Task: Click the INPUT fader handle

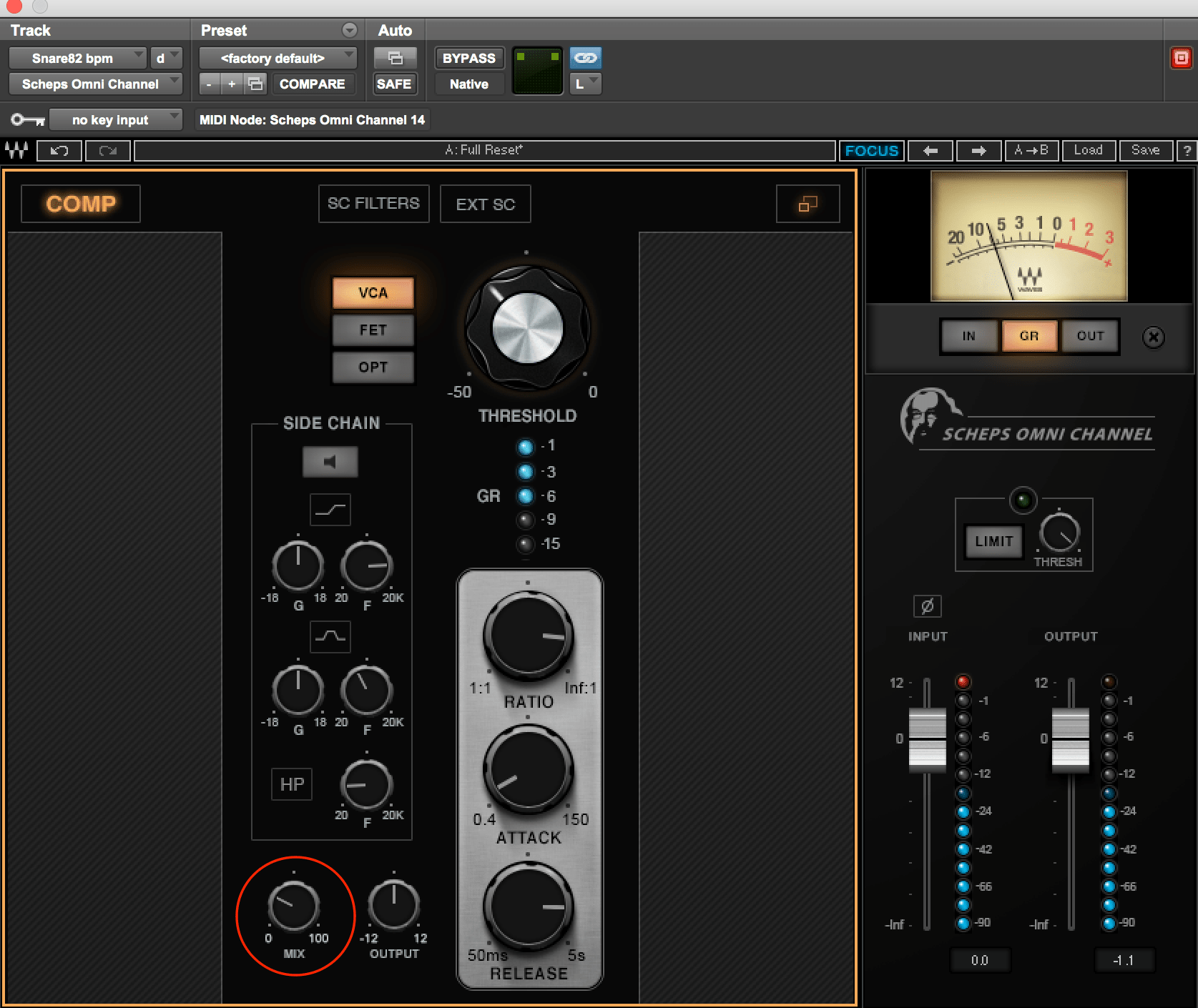Action: pyautogui.click(x=927, y=739)
